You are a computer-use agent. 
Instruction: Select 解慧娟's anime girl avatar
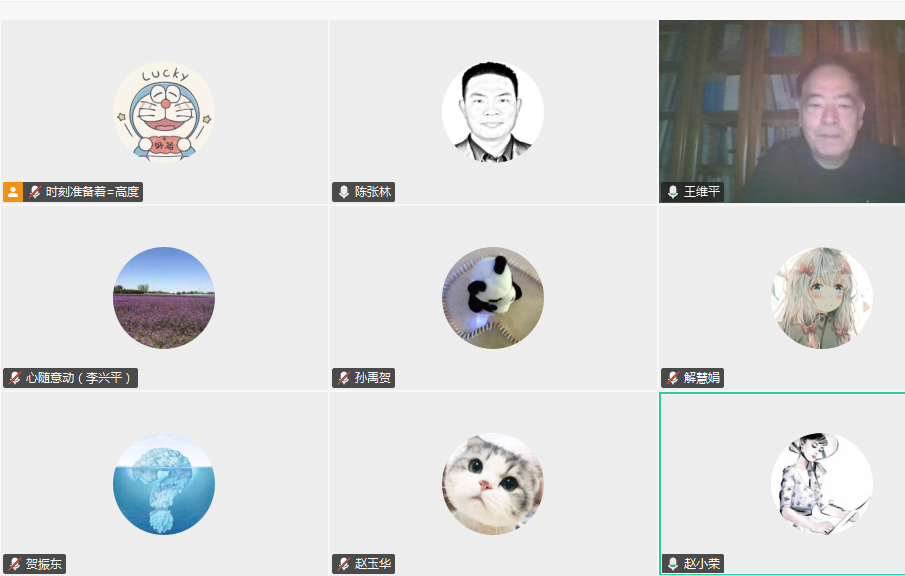(x=822, y=298)
